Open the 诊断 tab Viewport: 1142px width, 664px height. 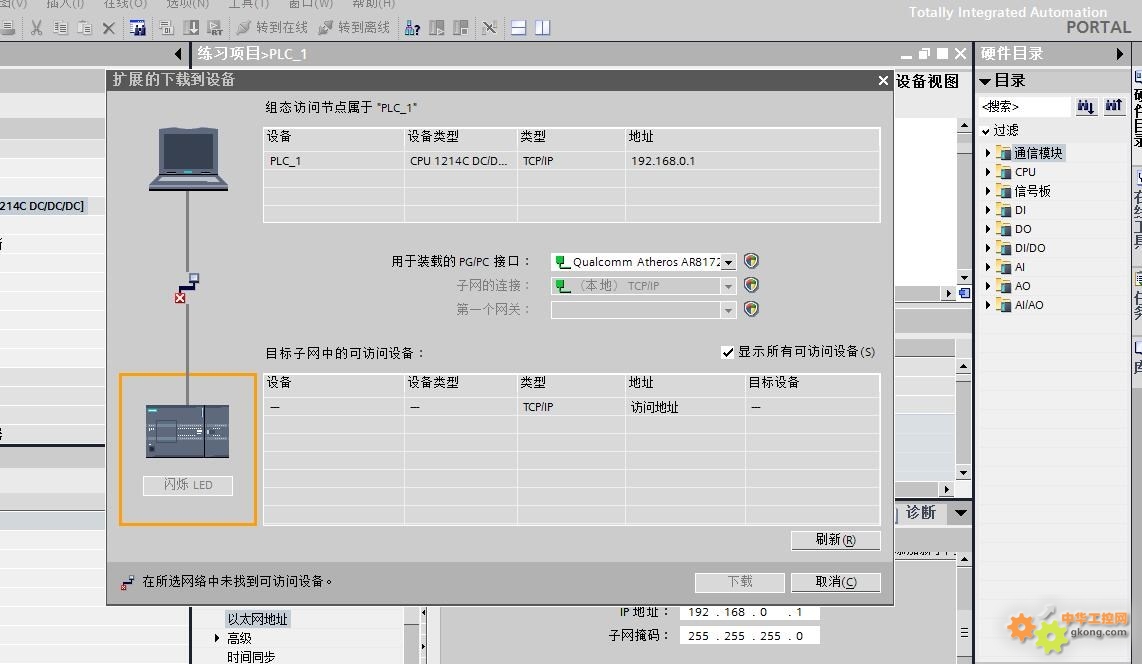[x=921, y=513]
